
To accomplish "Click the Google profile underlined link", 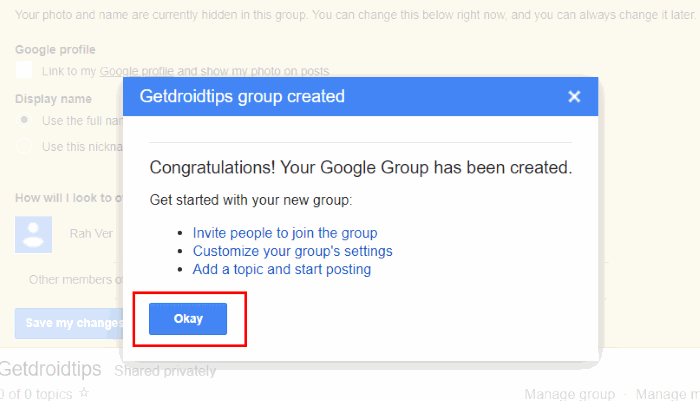I will point(136,71).
